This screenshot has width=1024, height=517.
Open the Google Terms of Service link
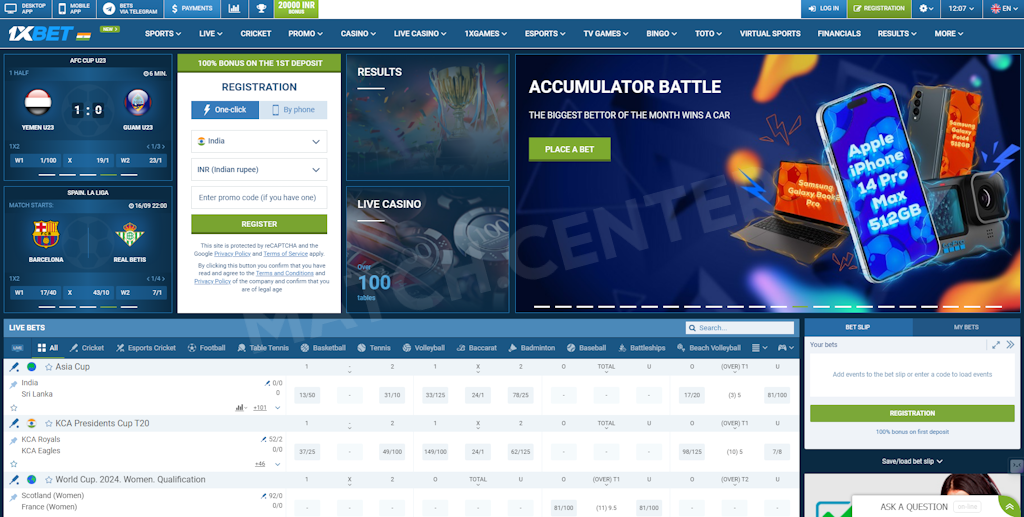point(285,253)
